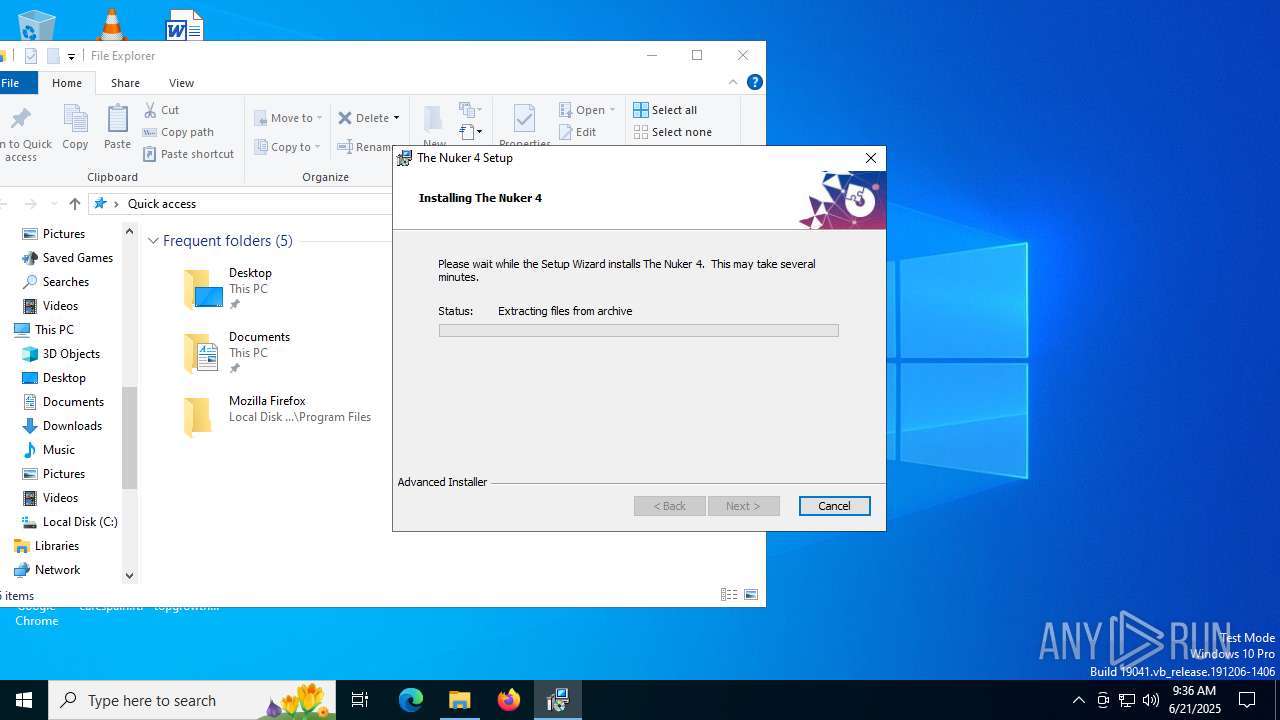
Task: Click Edit in the ribbon
Action: [578, 132]
